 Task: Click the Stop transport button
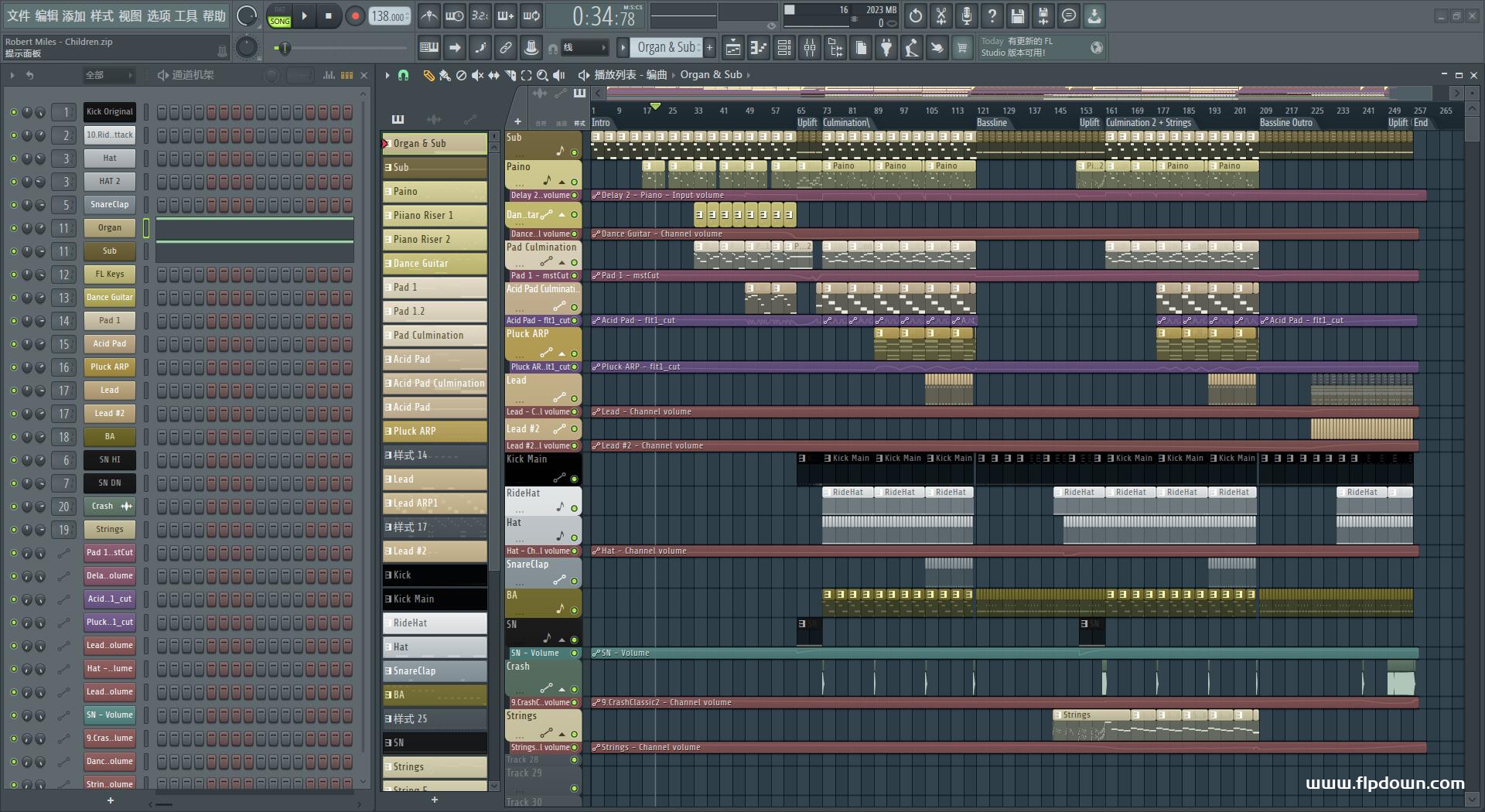(x=329, y=15)
